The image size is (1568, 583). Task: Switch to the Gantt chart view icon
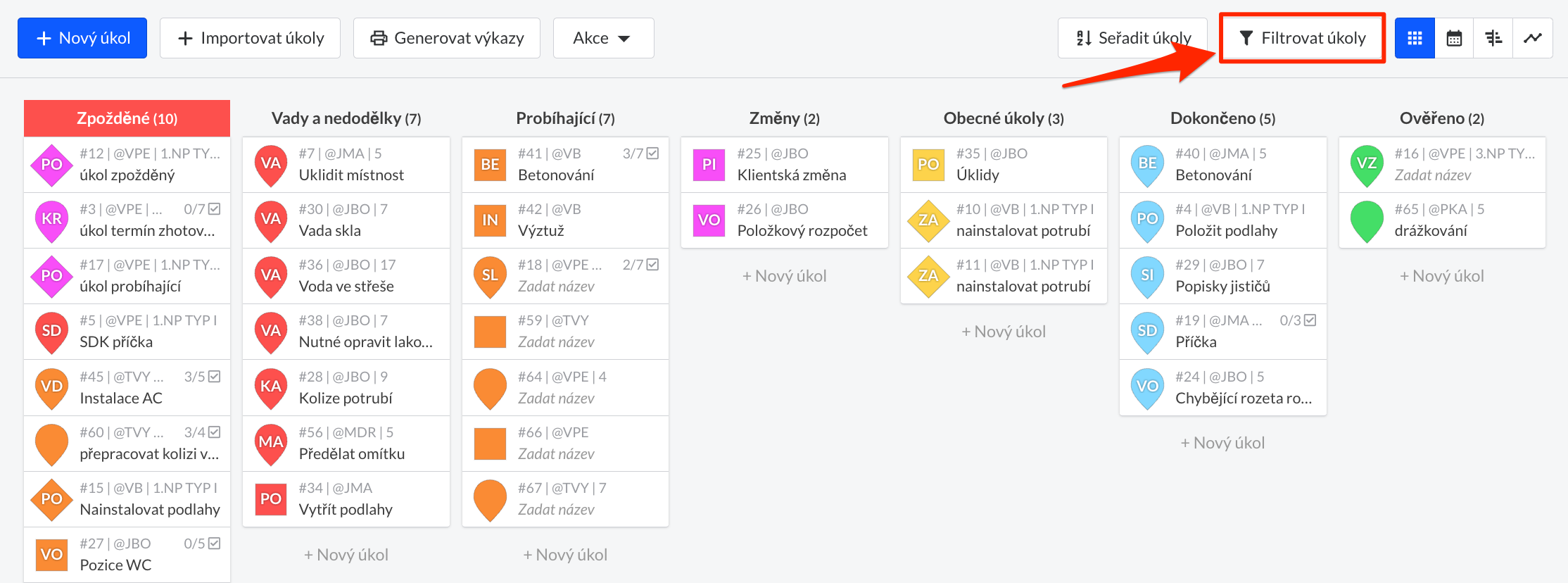[1493, 38]
